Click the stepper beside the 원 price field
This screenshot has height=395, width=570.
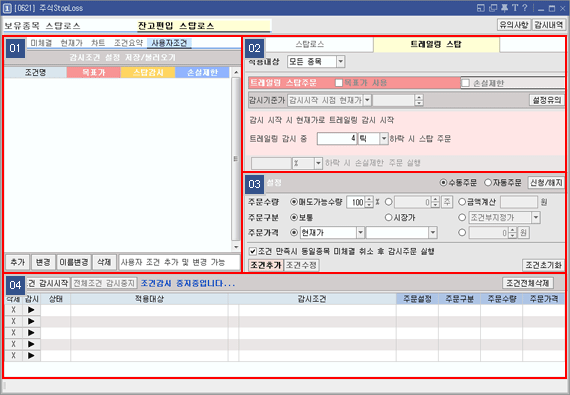coord(512,233)
